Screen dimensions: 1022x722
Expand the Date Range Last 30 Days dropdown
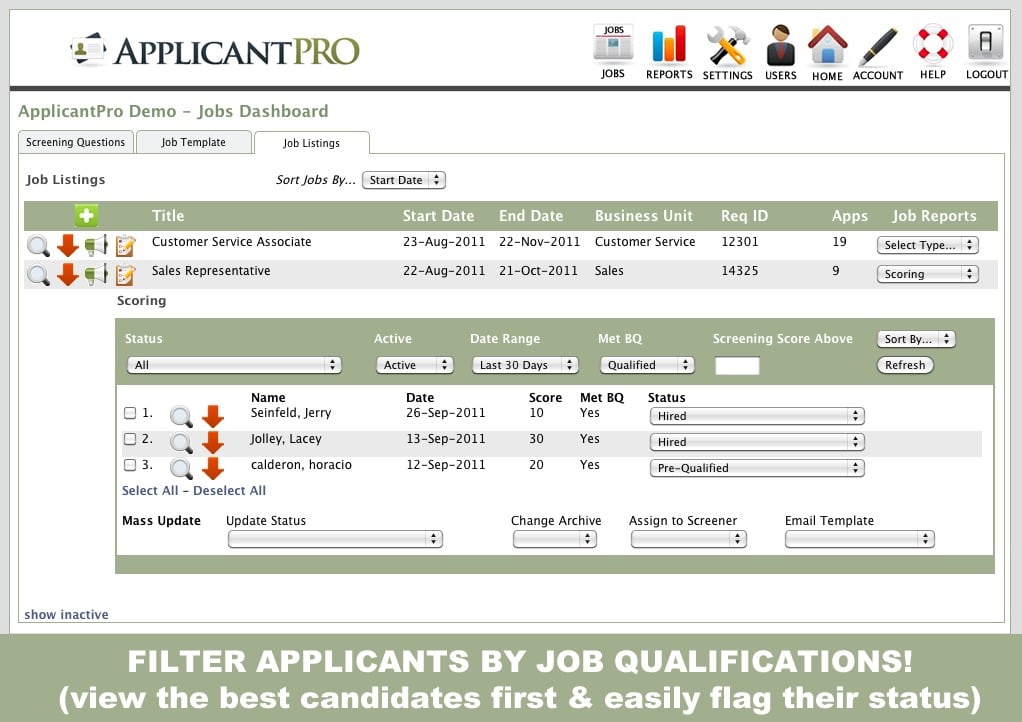tap(525, 365)
